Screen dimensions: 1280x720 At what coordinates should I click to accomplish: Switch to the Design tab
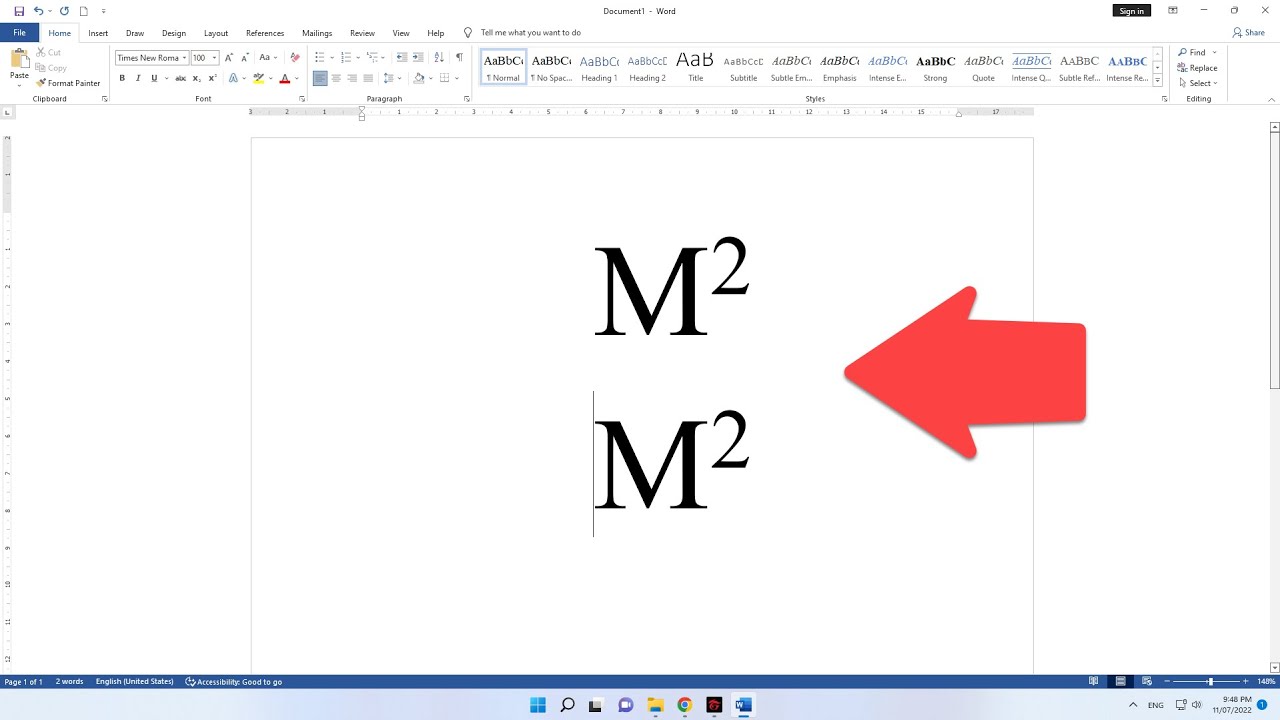174,33
